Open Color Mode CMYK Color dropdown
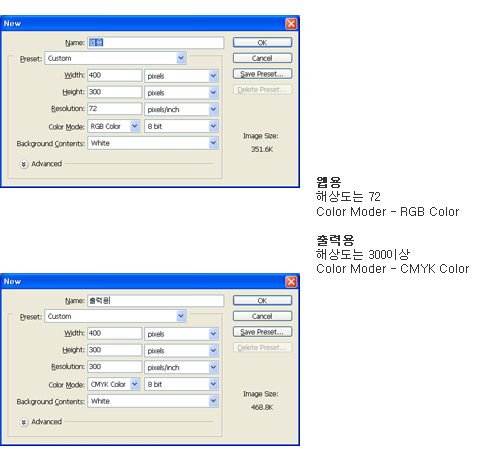Viewport: 480px width, 464px height. pyautogui.click(x=113, y=384)
